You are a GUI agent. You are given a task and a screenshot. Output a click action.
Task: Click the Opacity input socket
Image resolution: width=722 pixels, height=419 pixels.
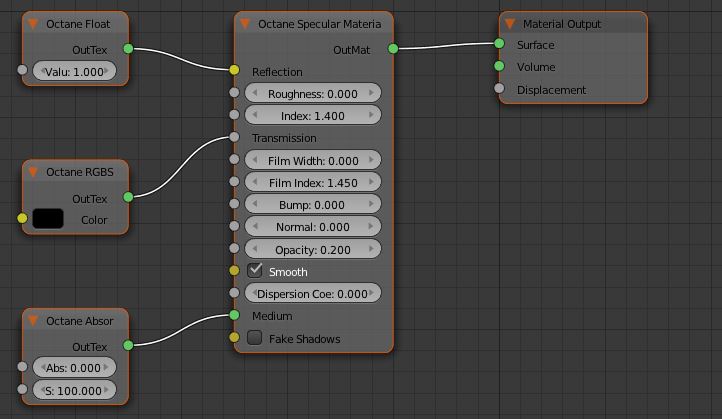[234, 248]
